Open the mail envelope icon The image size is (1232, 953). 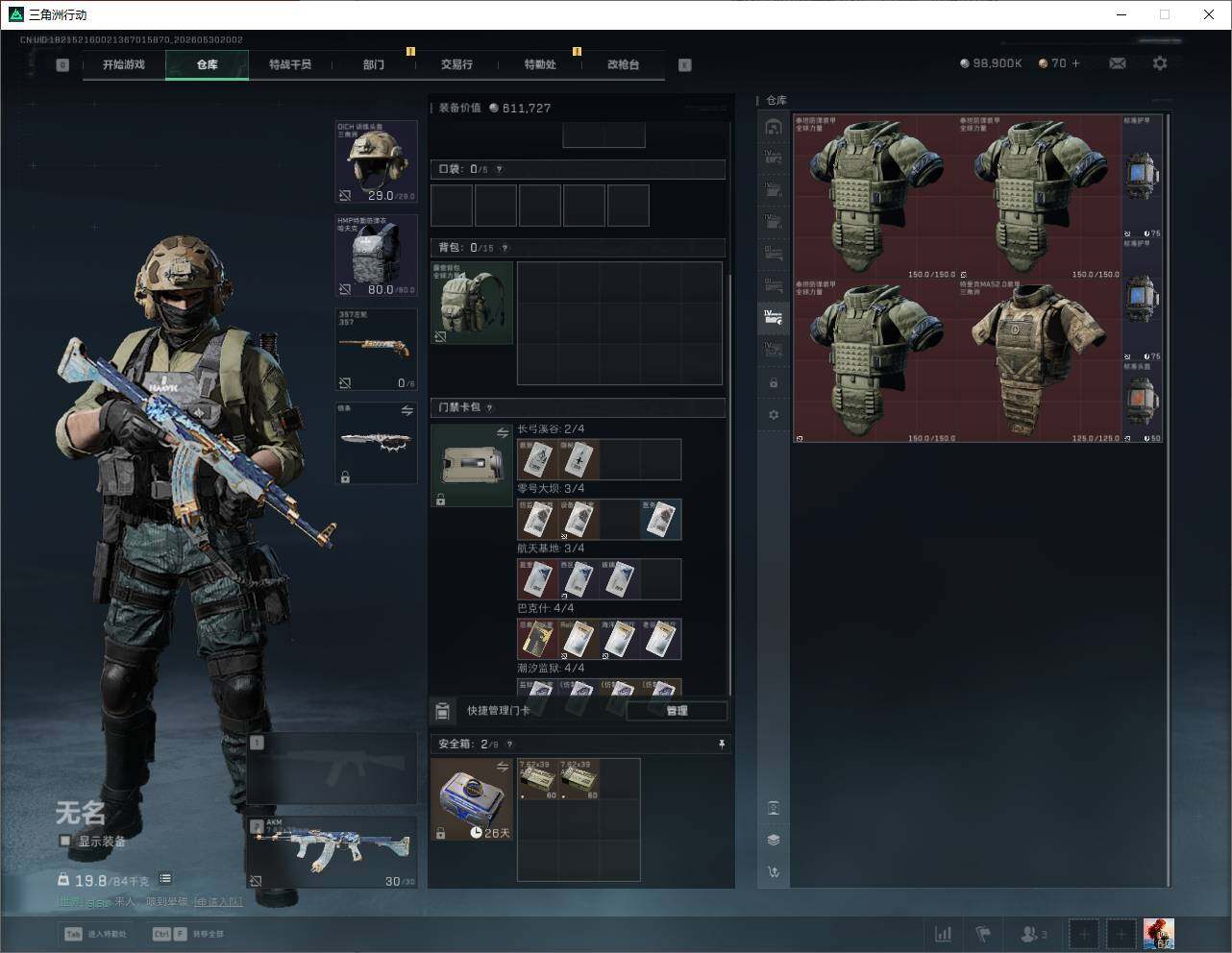point(1118,63)
